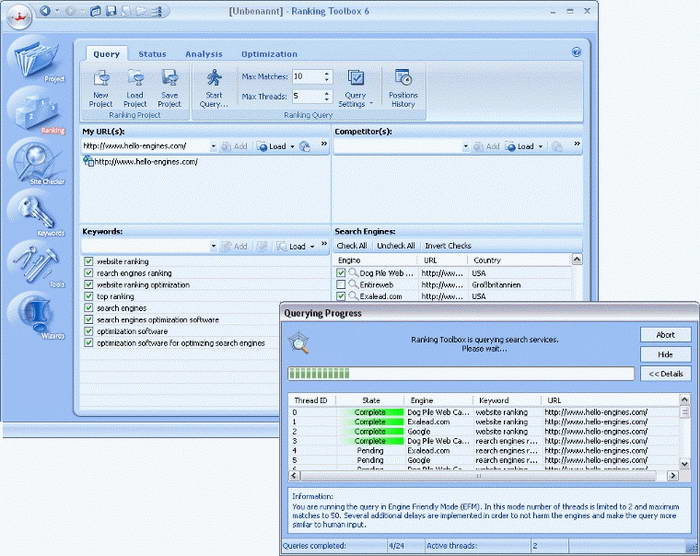Open the My URL(s) address dropdown
Screen dimensions: 700x556
(213, 146)
